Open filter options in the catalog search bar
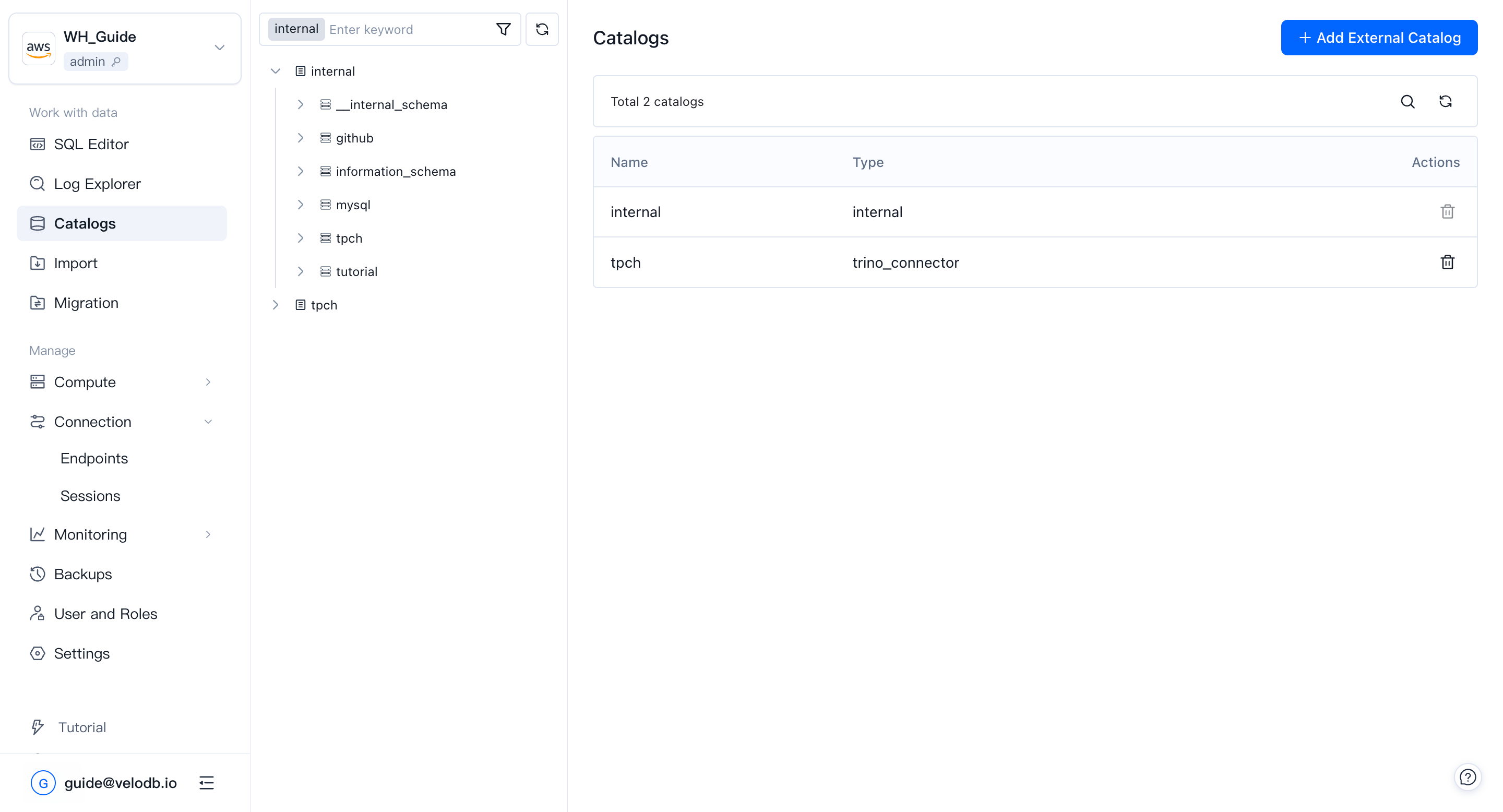 tap(504, 29)
